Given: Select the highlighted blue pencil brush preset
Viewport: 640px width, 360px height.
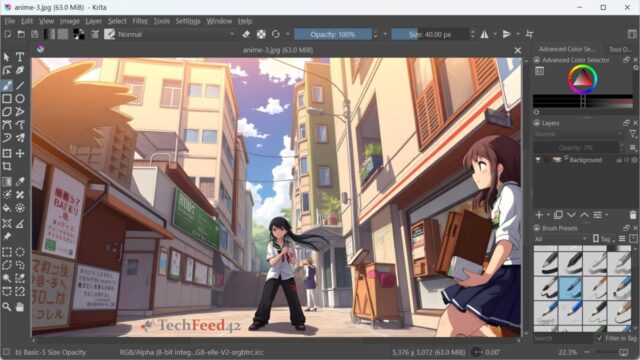Looking at the screenshot, I should 570,288.
